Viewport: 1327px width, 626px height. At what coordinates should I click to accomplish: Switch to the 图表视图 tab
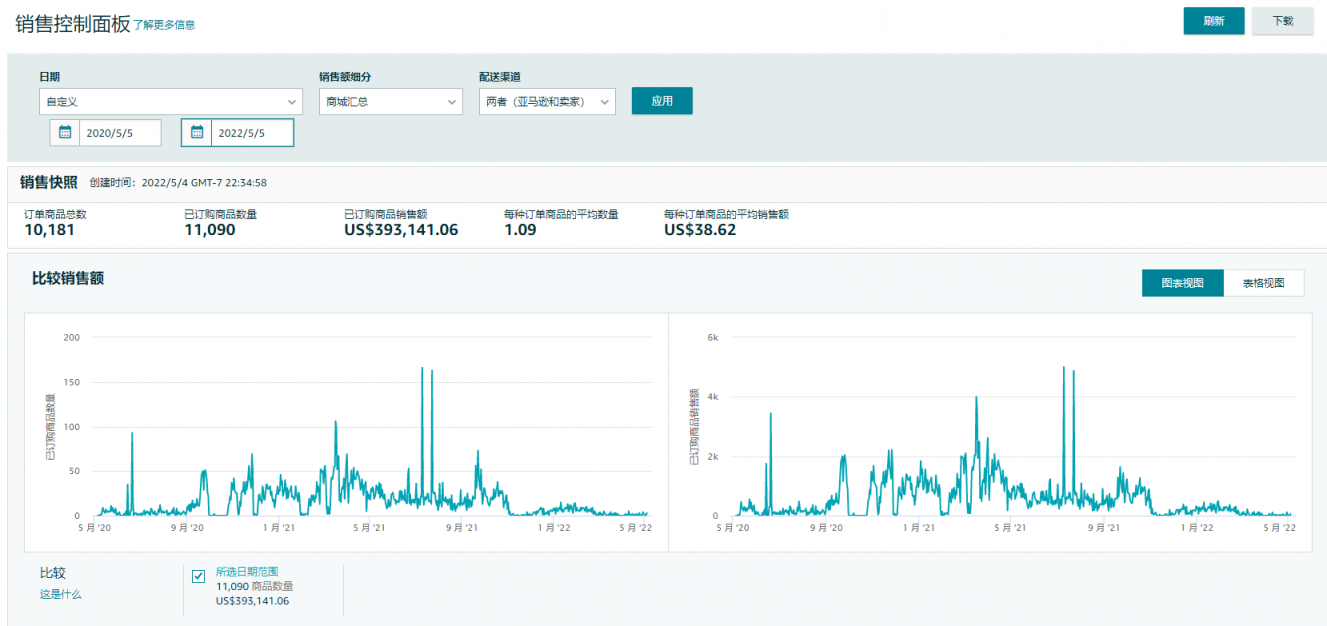pyautogui.click(x=1182, y=283)
